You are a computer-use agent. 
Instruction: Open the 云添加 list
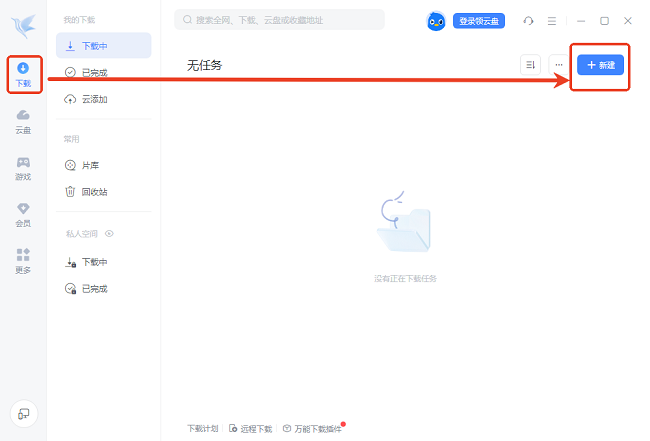coord(104,99)
